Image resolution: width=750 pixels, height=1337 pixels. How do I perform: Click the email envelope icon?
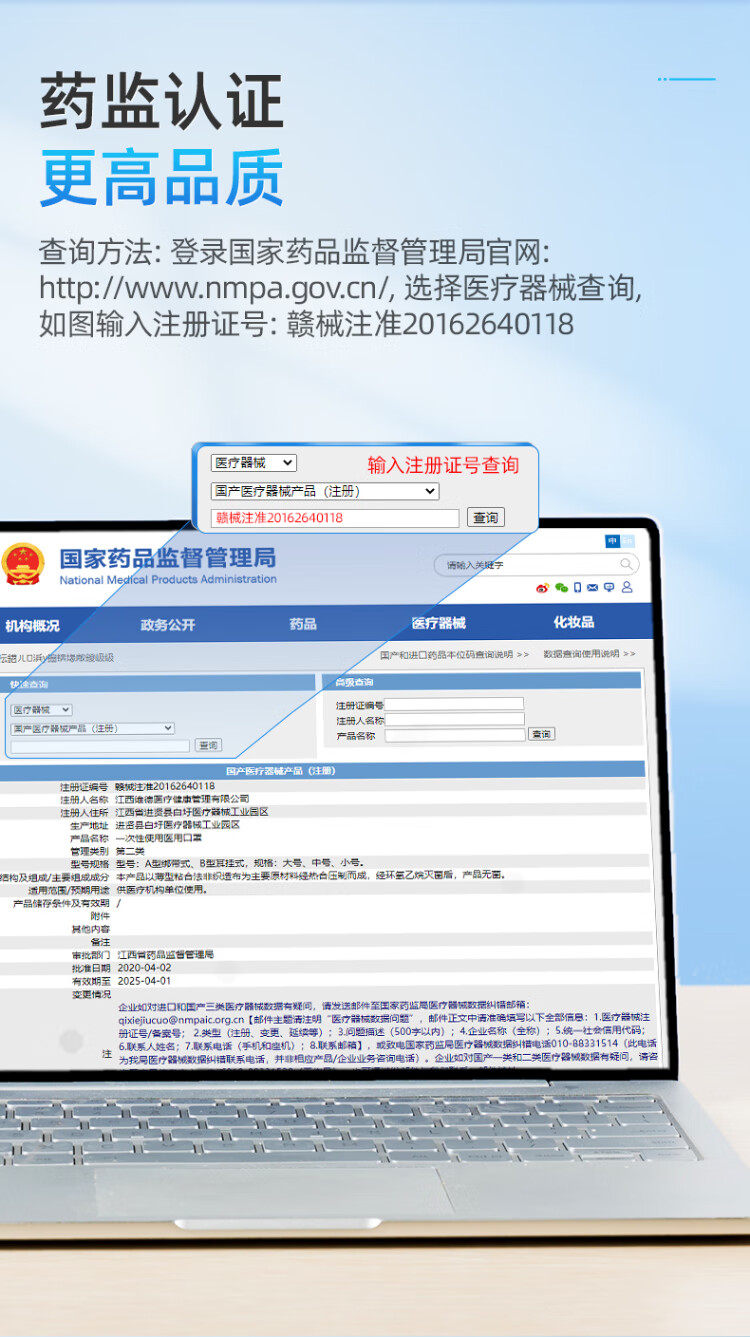593,588
